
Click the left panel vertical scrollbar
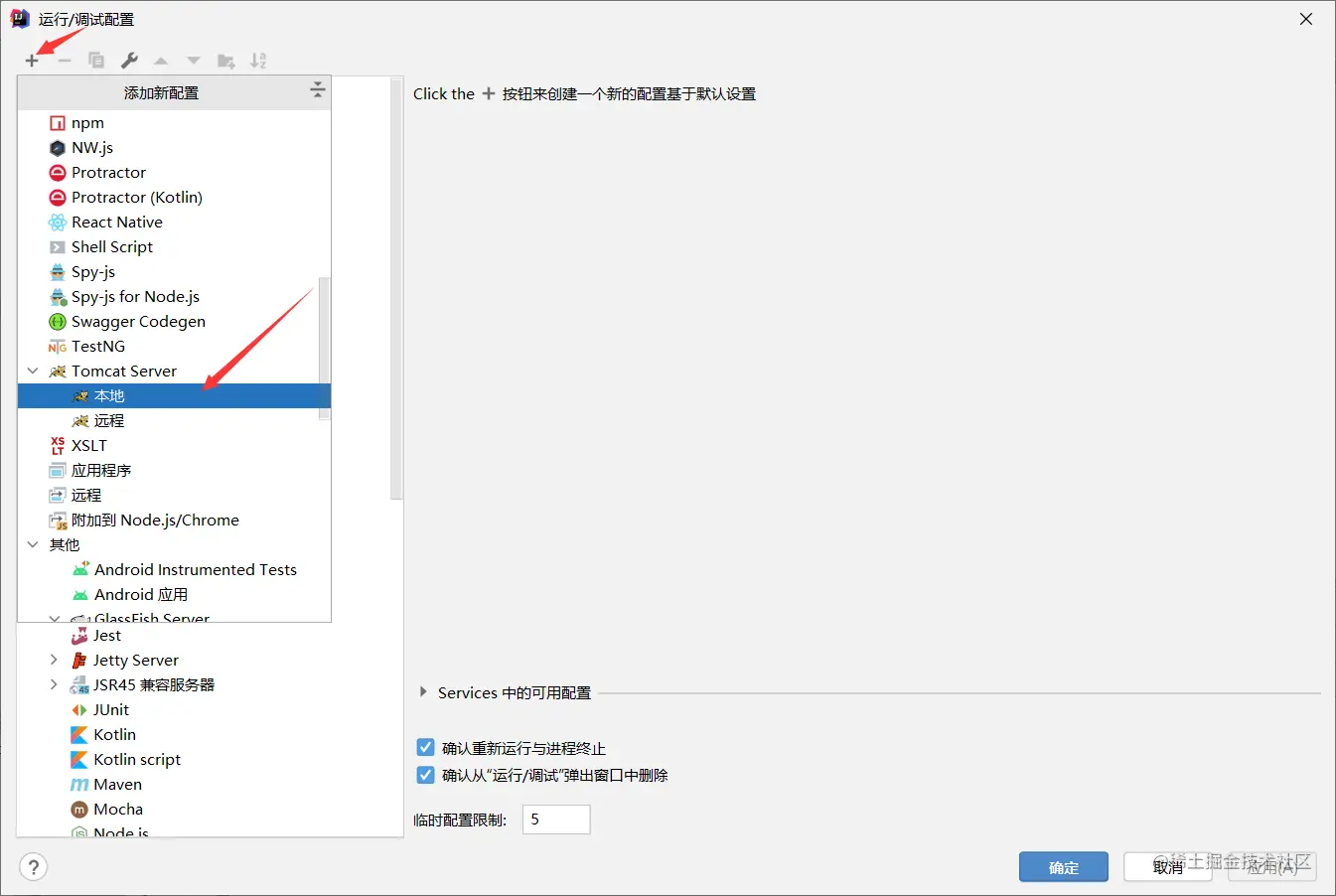pyautogui.click(x=396, y=288)
